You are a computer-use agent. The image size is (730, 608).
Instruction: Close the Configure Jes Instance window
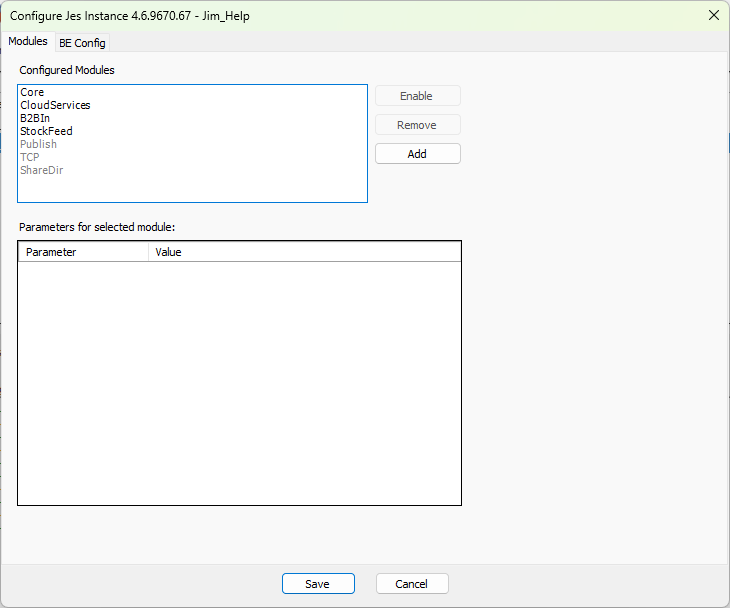713,15
